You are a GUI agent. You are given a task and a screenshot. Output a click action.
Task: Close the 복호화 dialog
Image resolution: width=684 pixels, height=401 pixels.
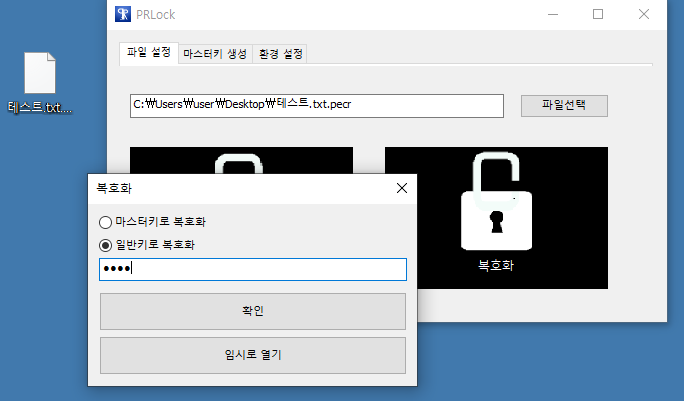point(402,188)
